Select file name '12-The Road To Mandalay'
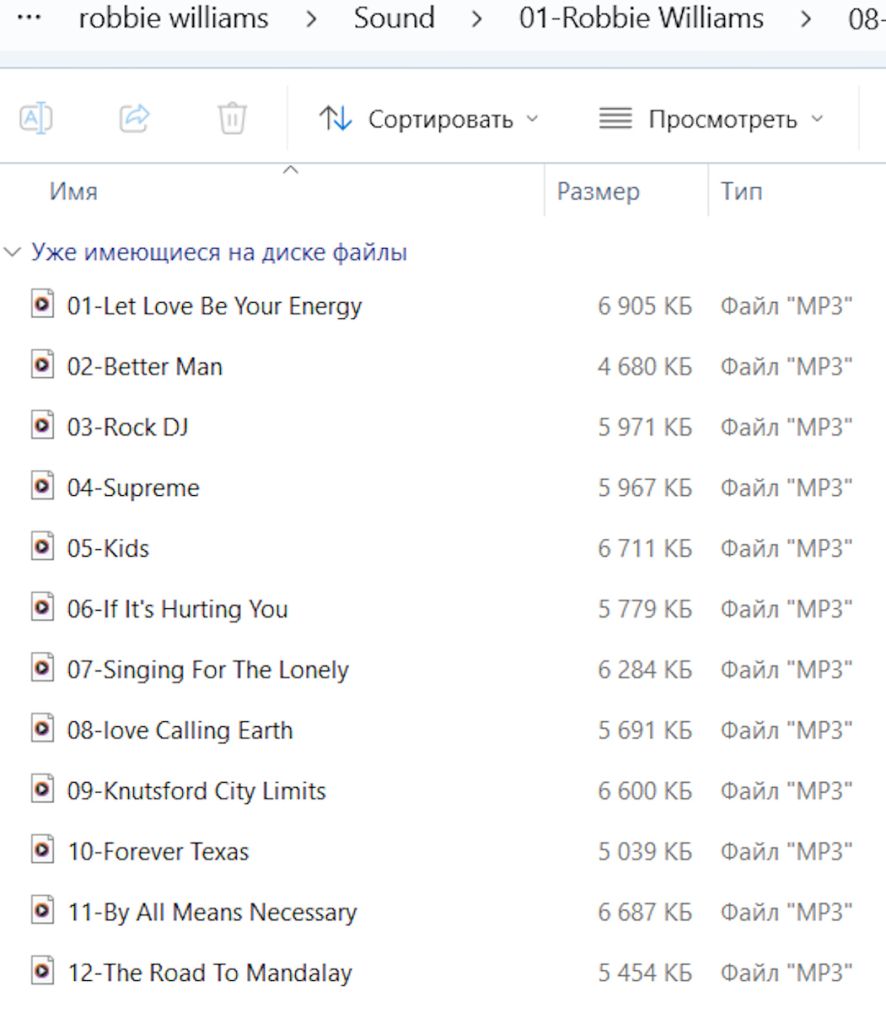The width and height of the screenshot is (886, 1024). point(210,972)
